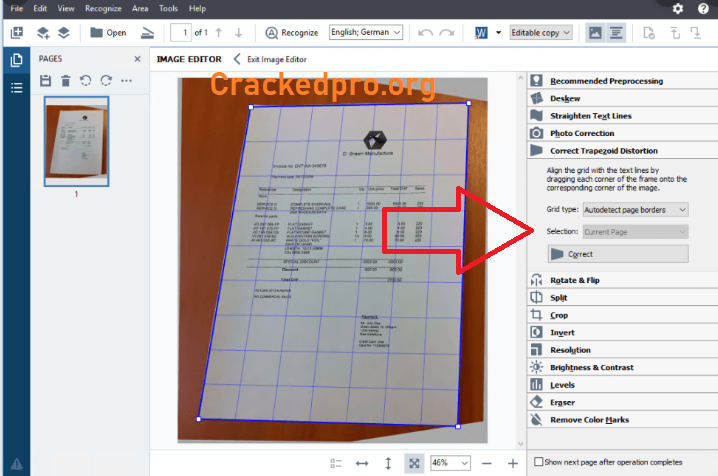Open settings with the gear icon
Image resolution: width=718 pixels, height=476 pixels.
click(678, 8)
